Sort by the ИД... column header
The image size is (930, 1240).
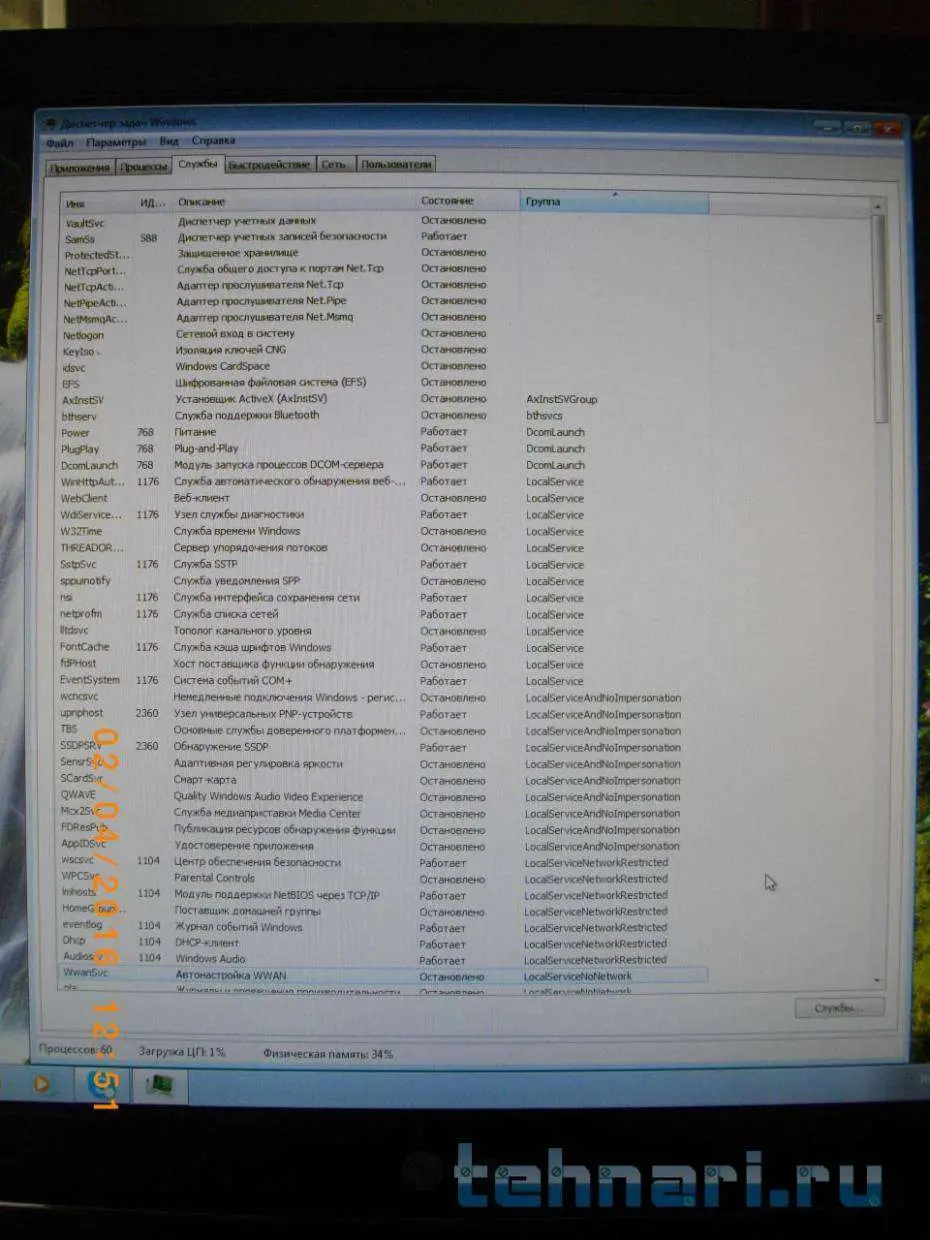pos(153,202)
